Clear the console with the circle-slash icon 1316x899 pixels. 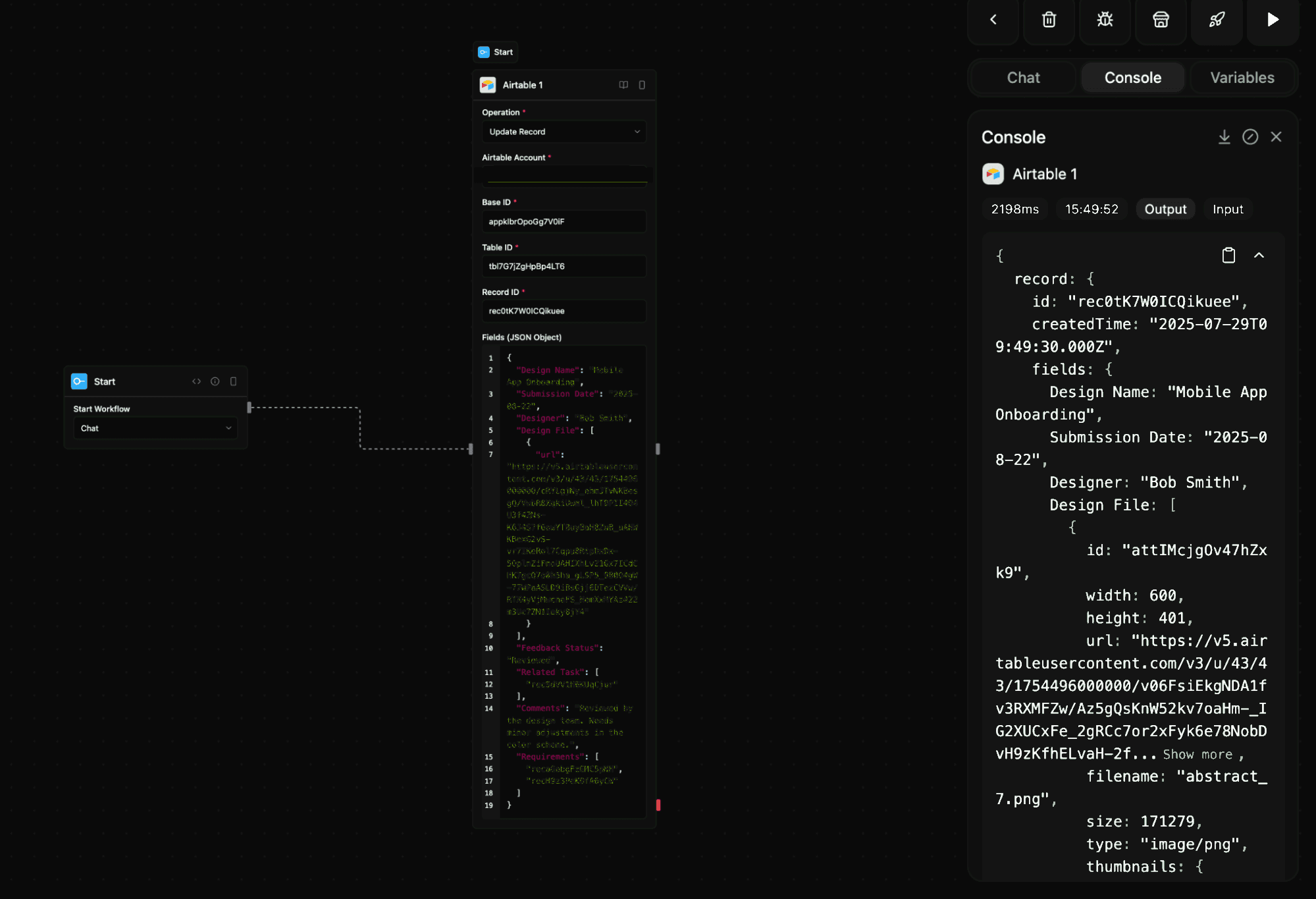(x=1250, y=137)
